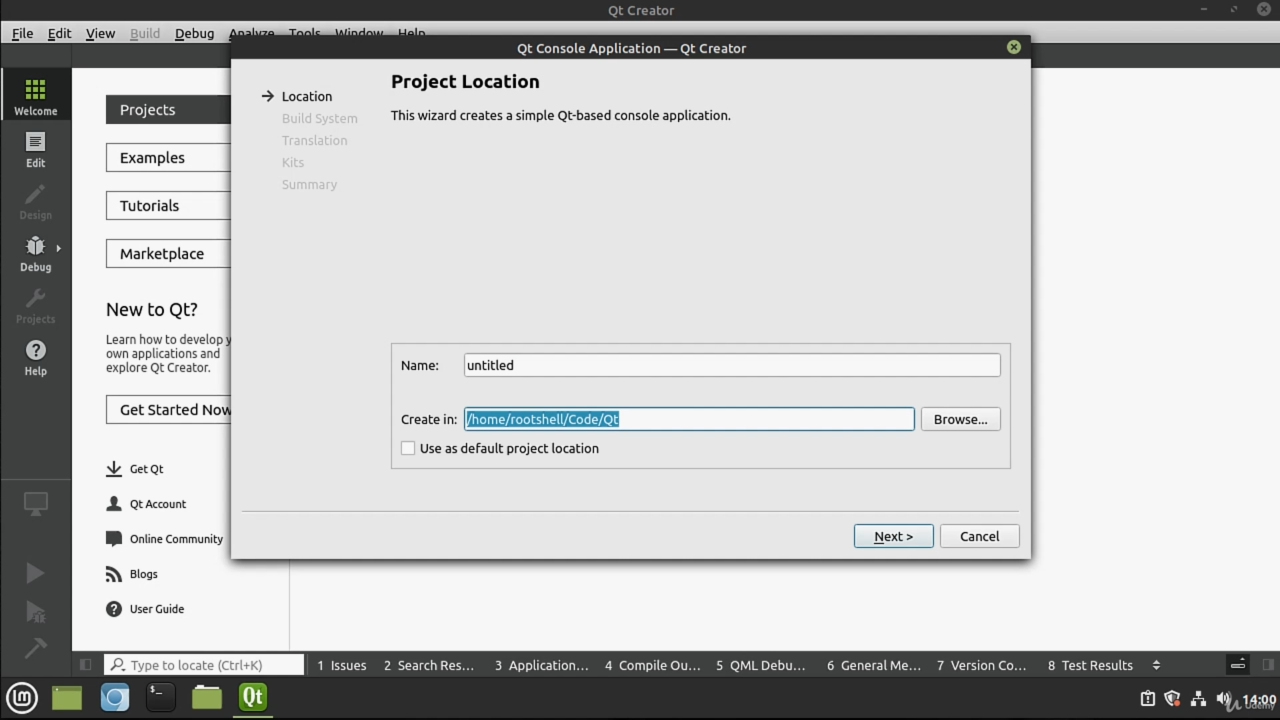Open the 2 Search Results pane
Image resolution: width=1280 pixels, height=720 pixels.
click(429, 665)
